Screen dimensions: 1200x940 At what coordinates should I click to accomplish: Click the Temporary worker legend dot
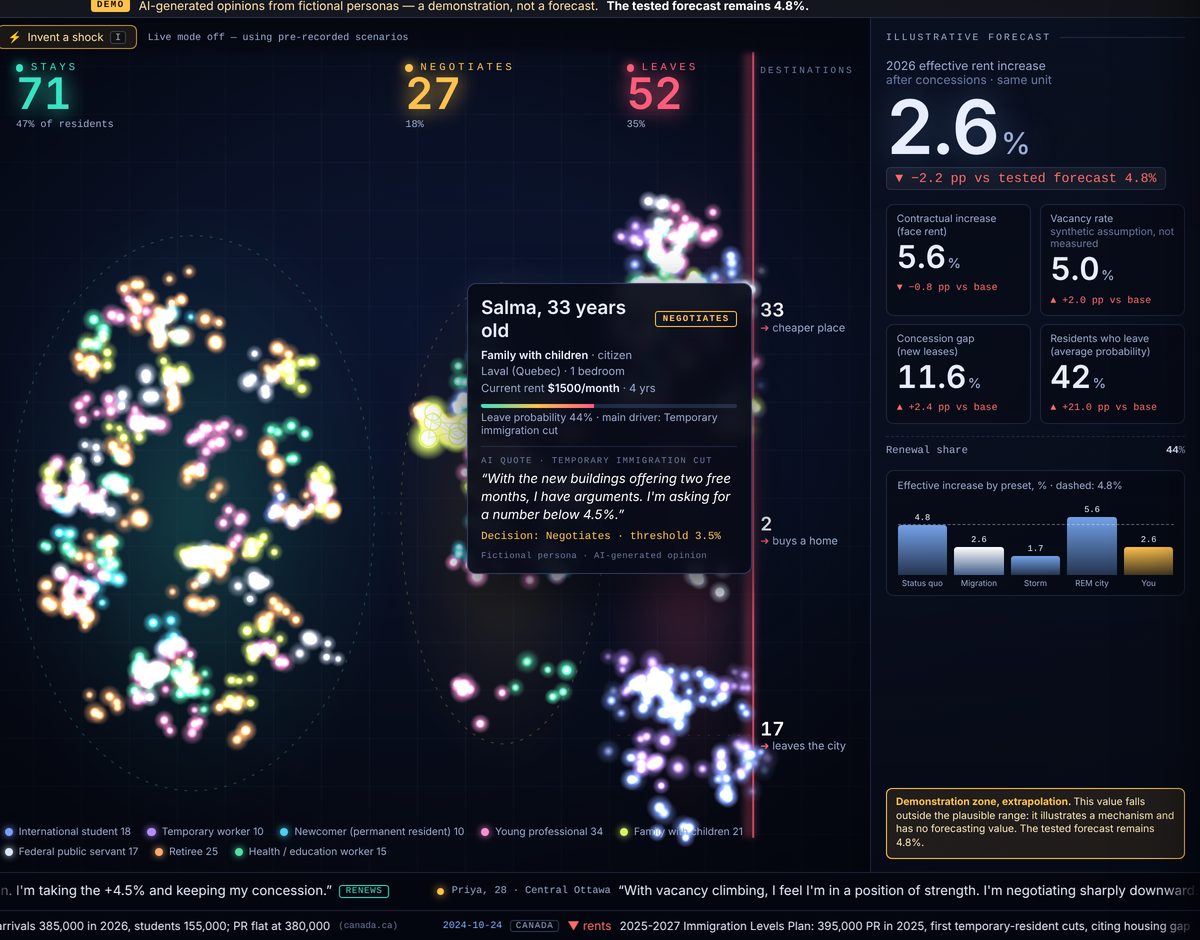(152, 832)
